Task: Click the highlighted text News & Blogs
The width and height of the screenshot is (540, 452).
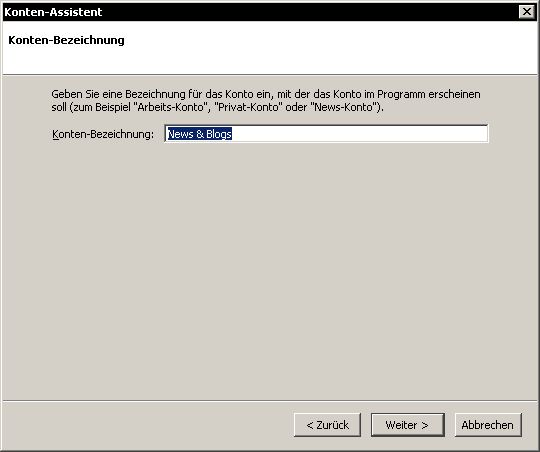Action: coord(199,134)
